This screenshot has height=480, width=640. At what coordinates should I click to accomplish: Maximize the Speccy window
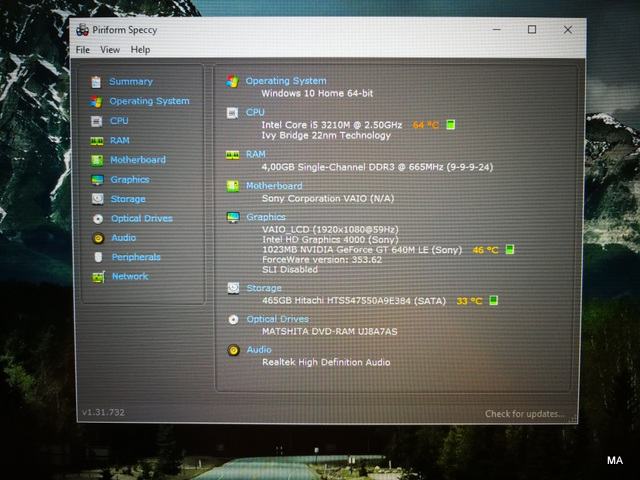coord(532,29)
